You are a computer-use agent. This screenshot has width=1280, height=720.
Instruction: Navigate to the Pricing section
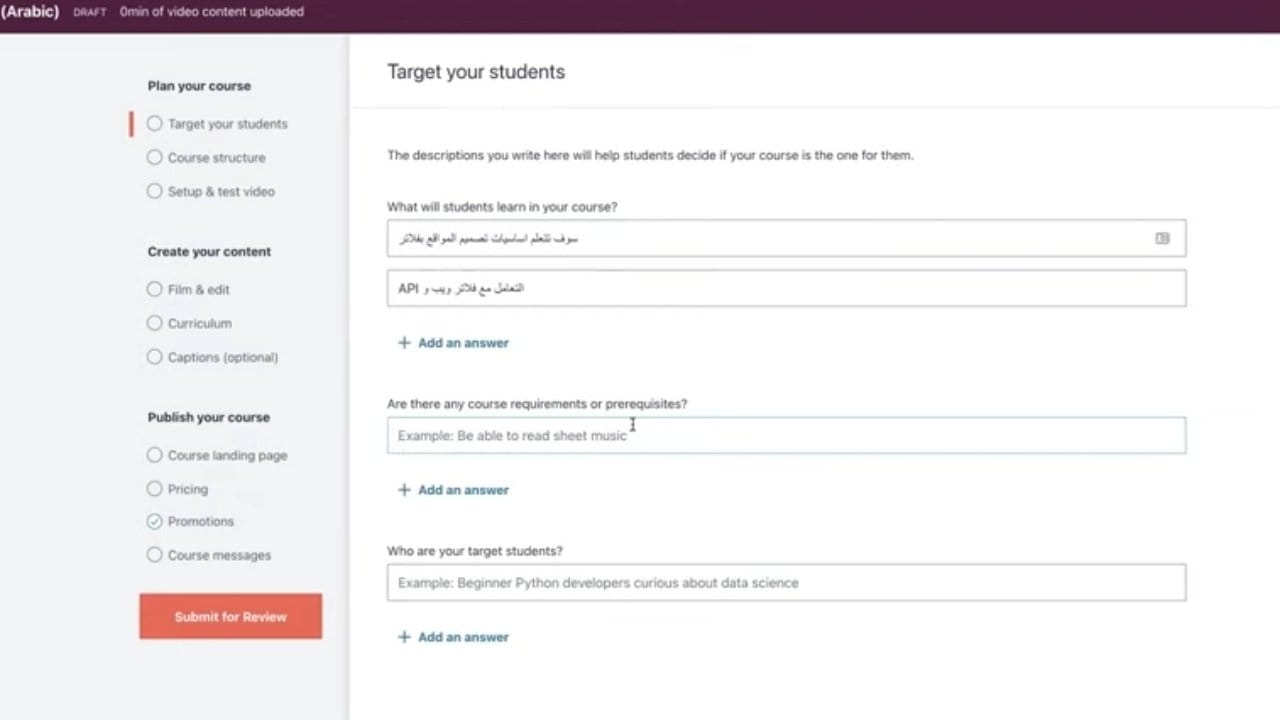coord(187,489)
